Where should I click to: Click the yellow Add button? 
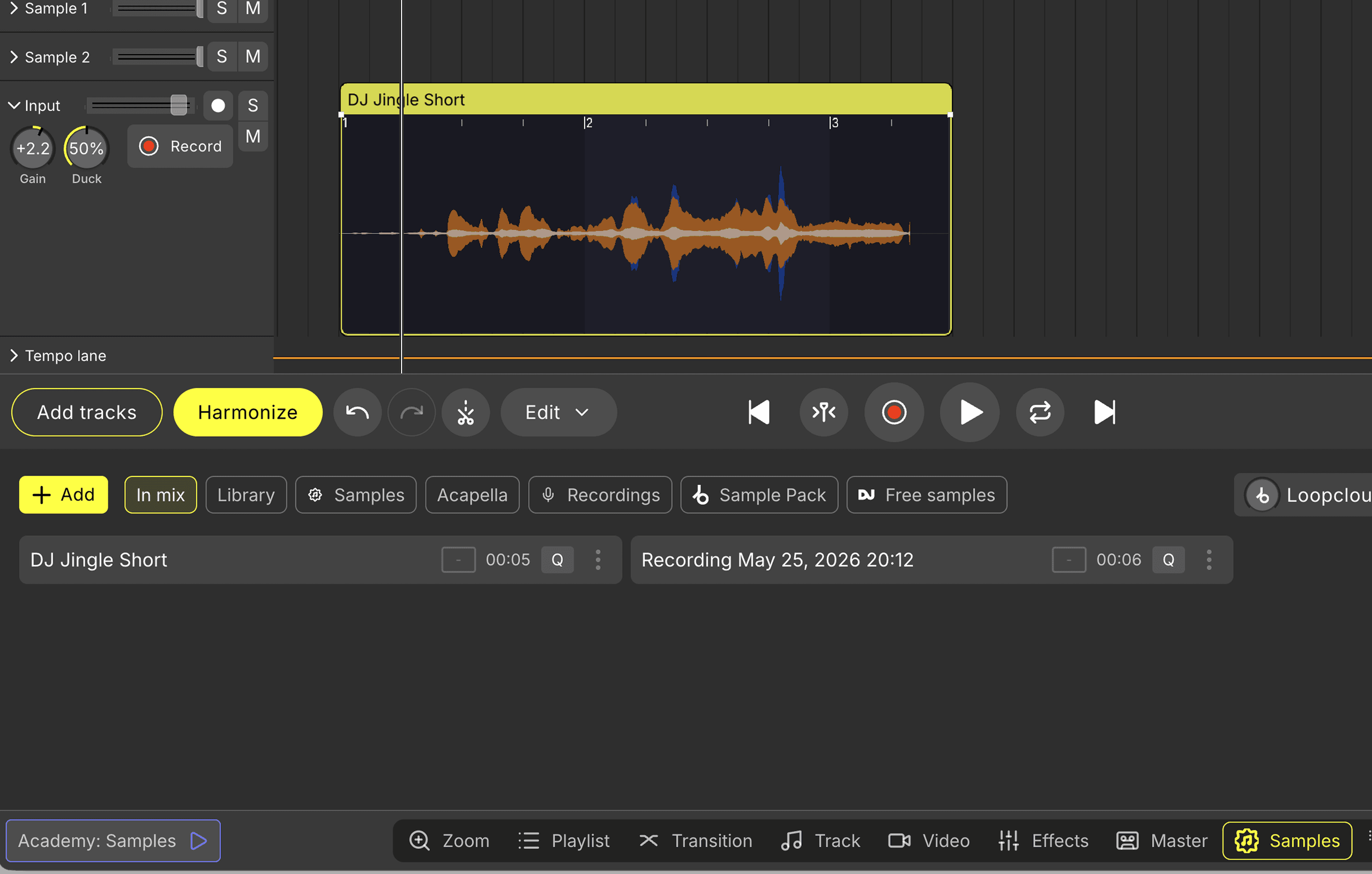coord(63,495)
